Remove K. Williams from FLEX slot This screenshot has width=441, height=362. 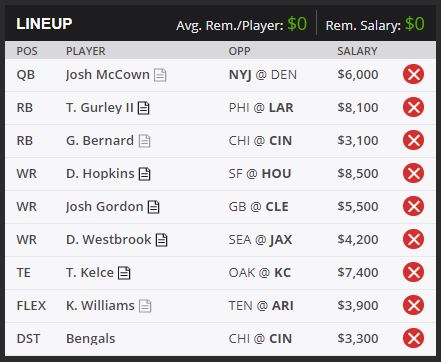point(413,305)
